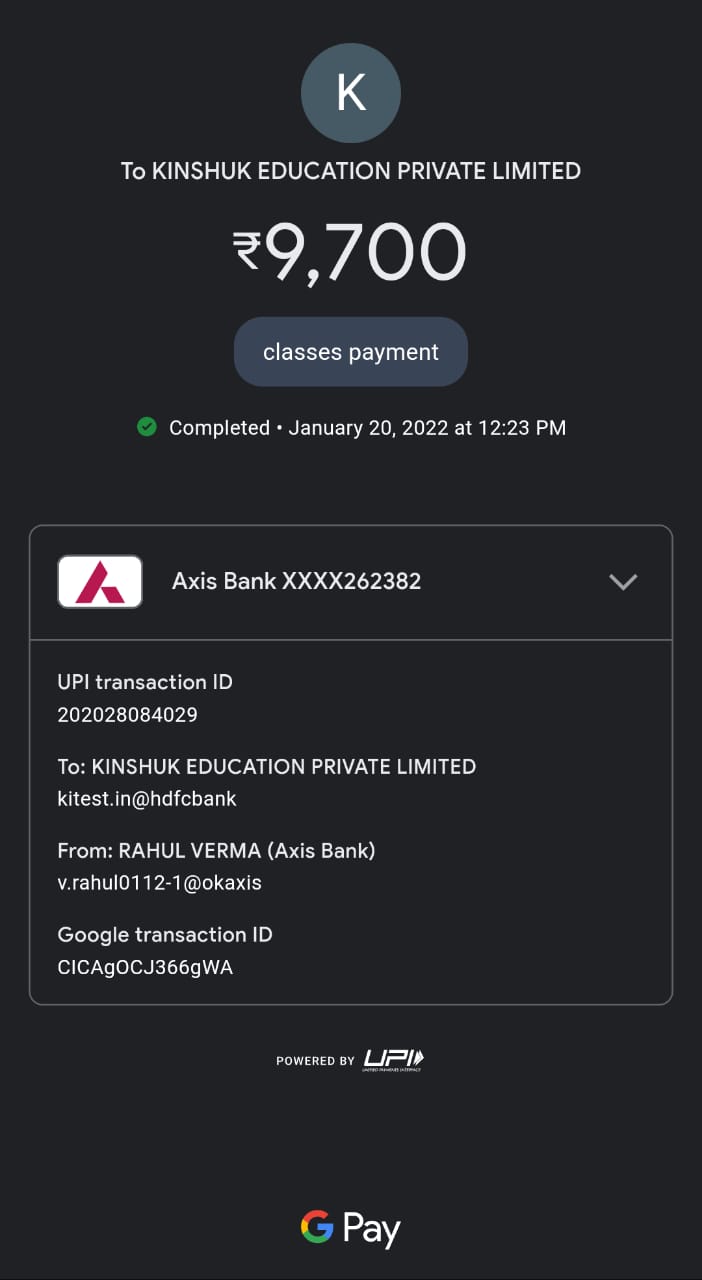
Task: Click the green Completed checkmark icon
Action: click(x=147, y=428)
